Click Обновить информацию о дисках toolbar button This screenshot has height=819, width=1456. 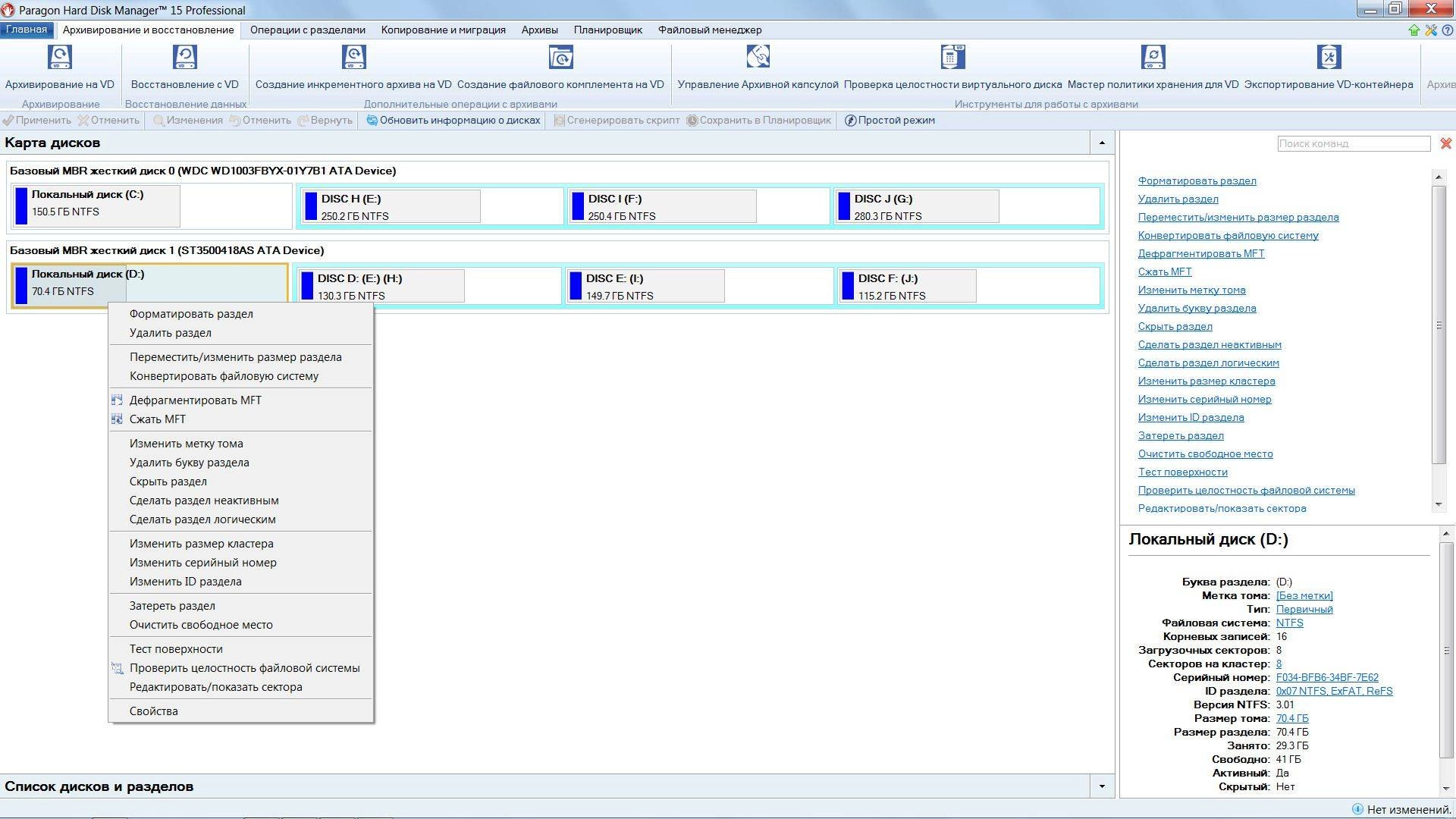pyautogui.click(x=453, y=121)
